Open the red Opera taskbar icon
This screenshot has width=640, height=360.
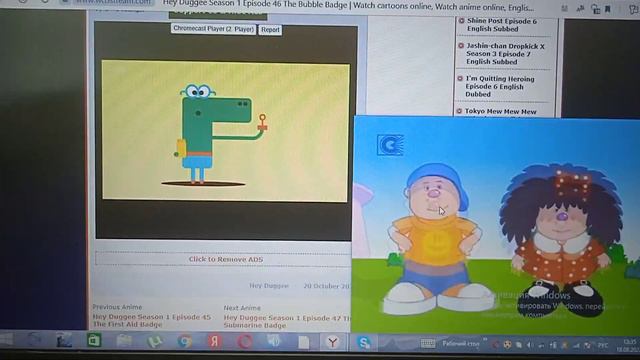(x=244, y=342)
